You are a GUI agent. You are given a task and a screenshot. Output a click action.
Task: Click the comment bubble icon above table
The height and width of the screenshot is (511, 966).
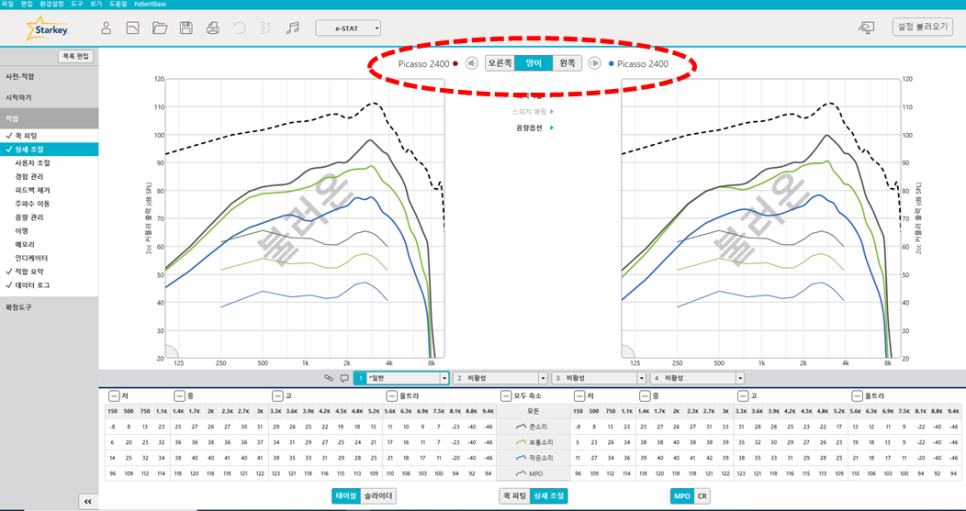click(x=344, y=378)
